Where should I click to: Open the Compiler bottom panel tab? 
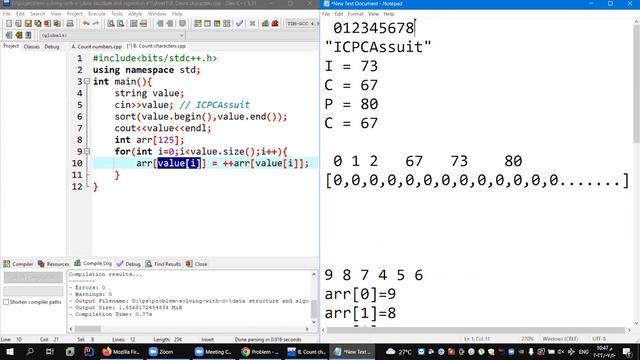click(18, 264)
